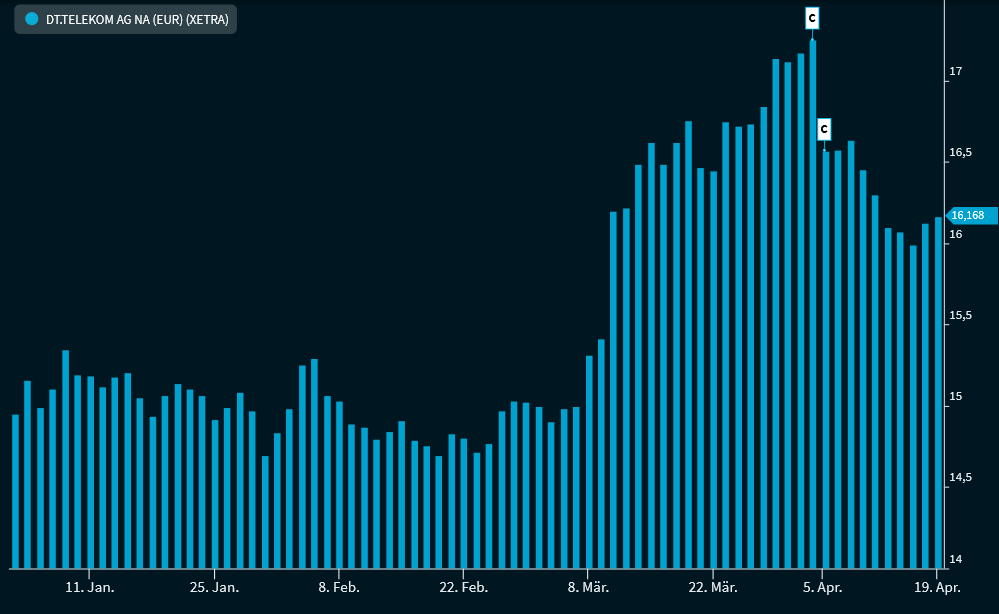The height and width of the screenshot is (614, 999).
Task: Select the 19. Apr. axis label
Action: [936, 588]
